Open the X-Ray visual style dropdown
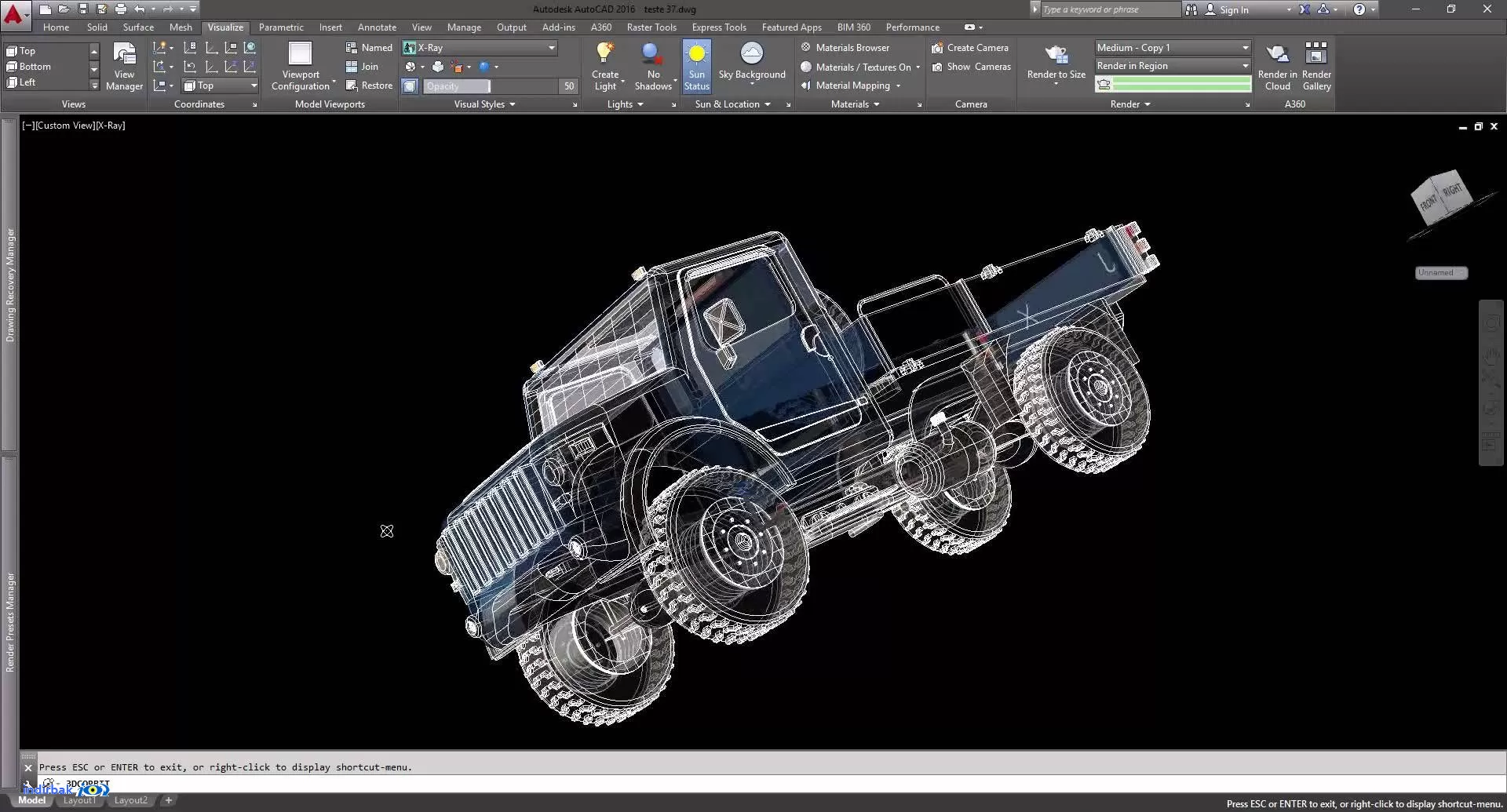Screen dimensions: 1507x812 pos(480,48)
